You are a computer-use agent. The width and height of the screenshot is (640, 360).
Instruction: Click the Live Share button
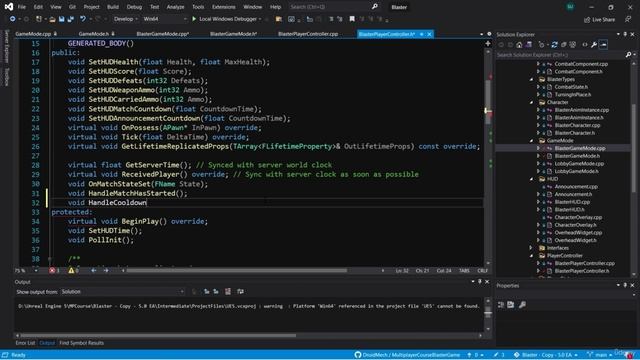(600, 19)
